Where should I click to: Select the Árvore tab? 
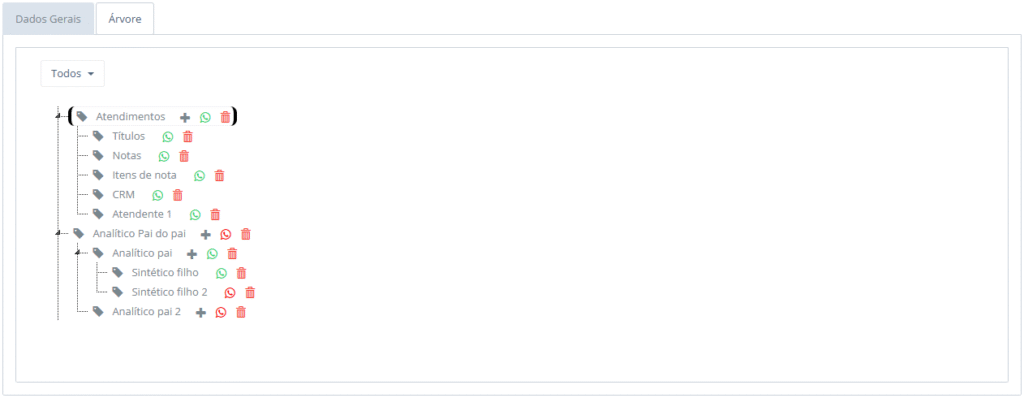tap(125, 18)
